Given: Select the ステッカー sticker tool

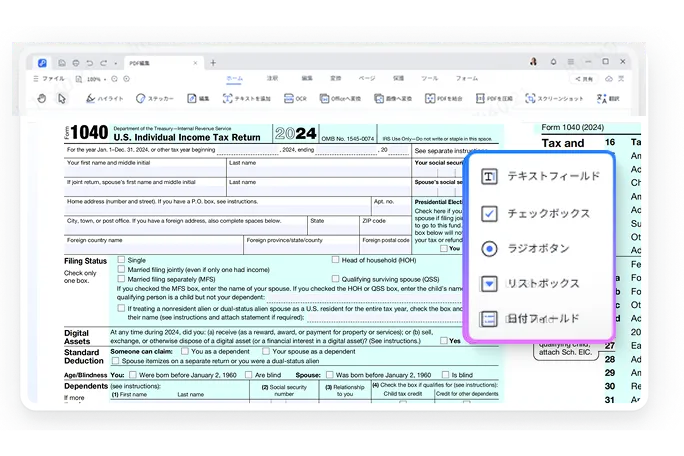Looking at the screenshot, I should click(x=155, y=98).
